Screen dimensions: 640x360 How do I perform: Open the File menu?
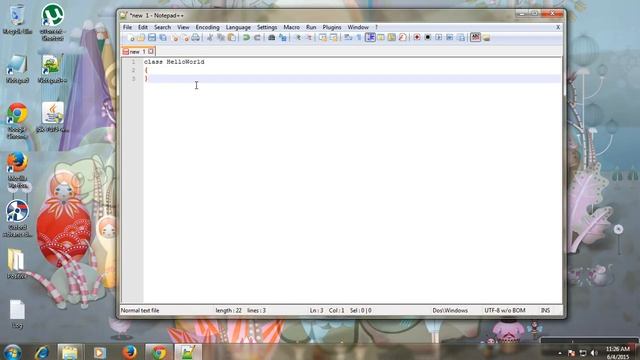point(127,27)
